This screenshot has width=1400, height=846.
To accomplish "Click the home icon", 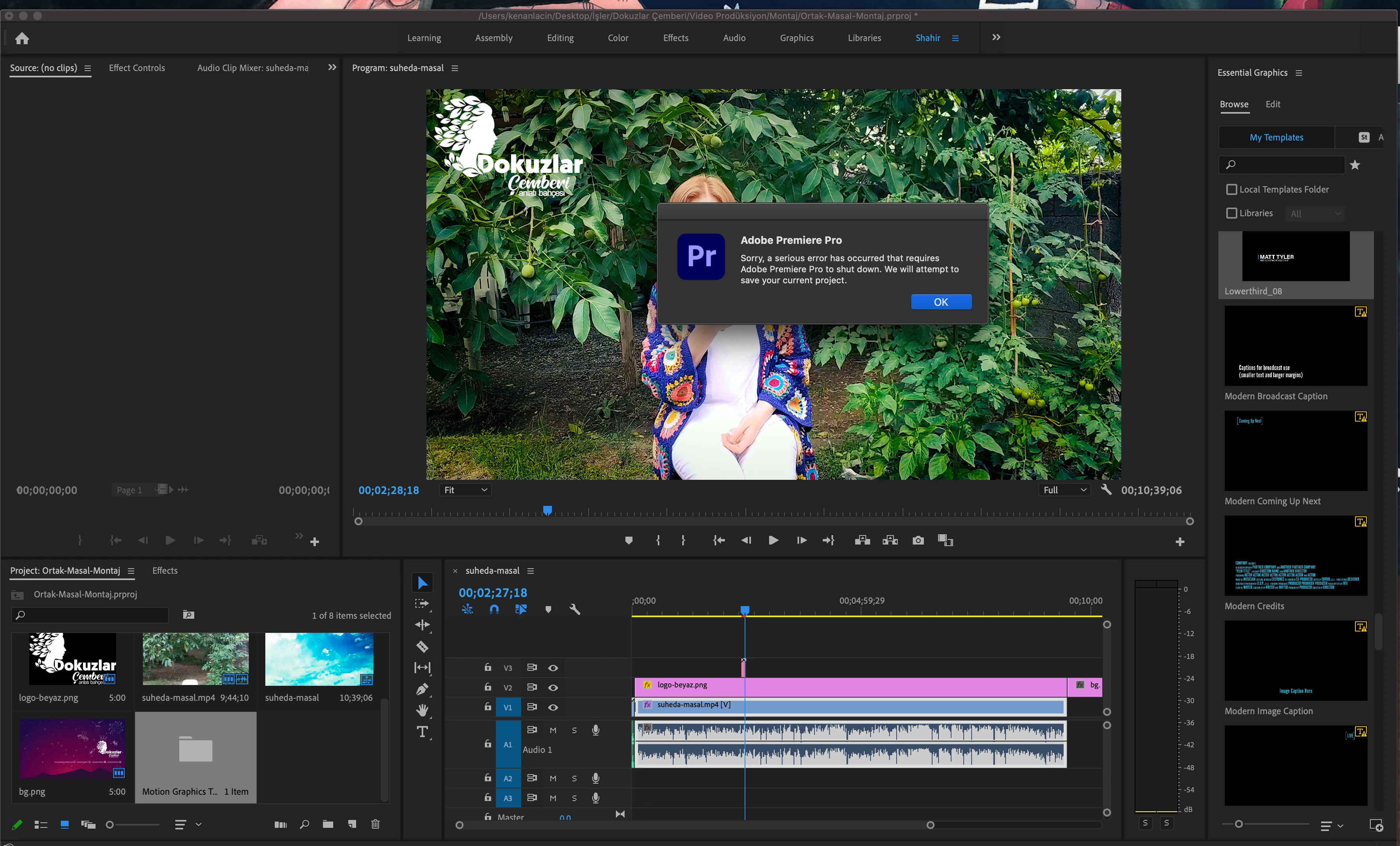I will click(x=22, y=38).
